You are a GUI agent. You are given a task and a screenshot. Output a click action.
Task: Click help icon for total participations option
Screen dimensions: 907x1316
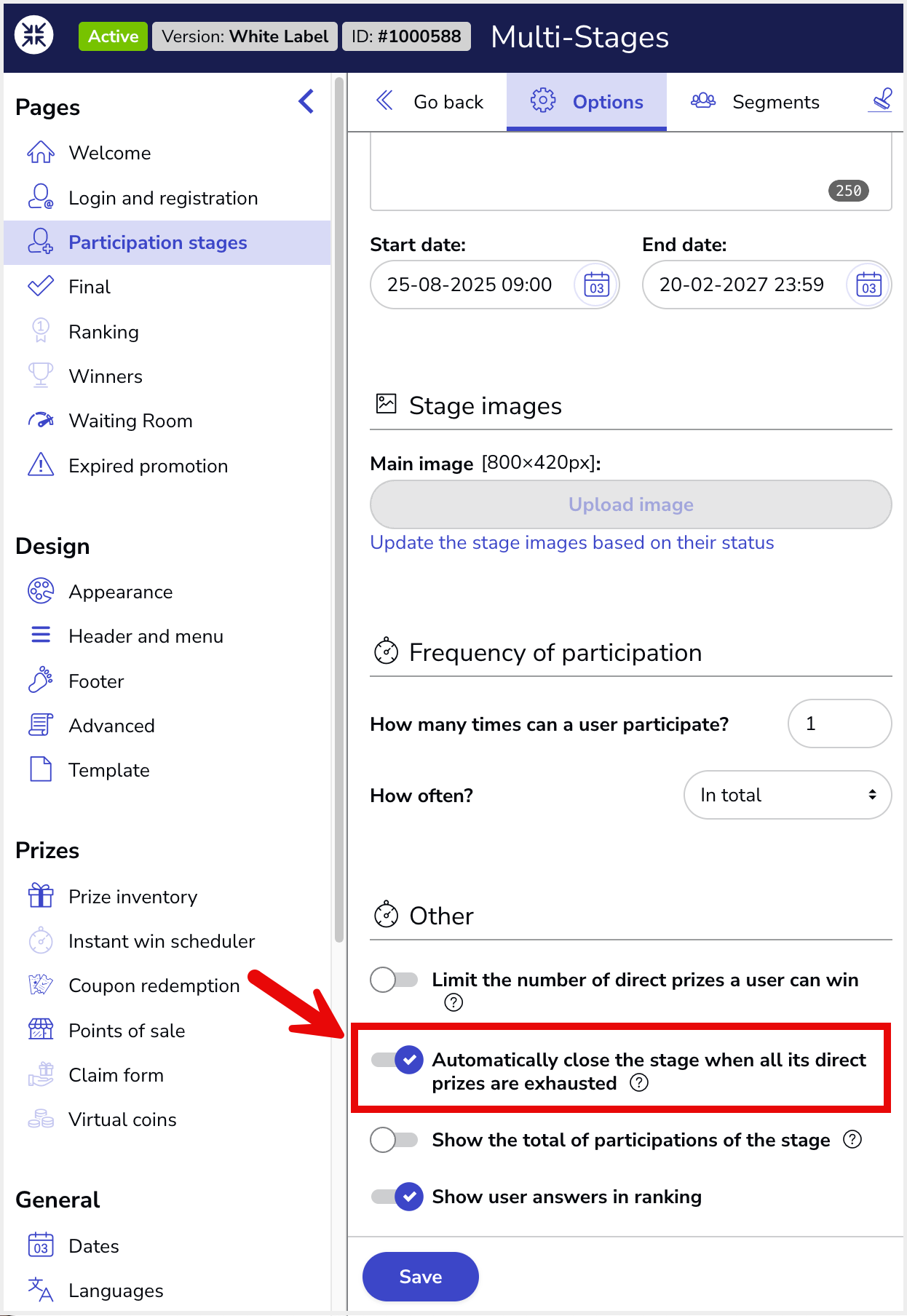point(852,1140)
